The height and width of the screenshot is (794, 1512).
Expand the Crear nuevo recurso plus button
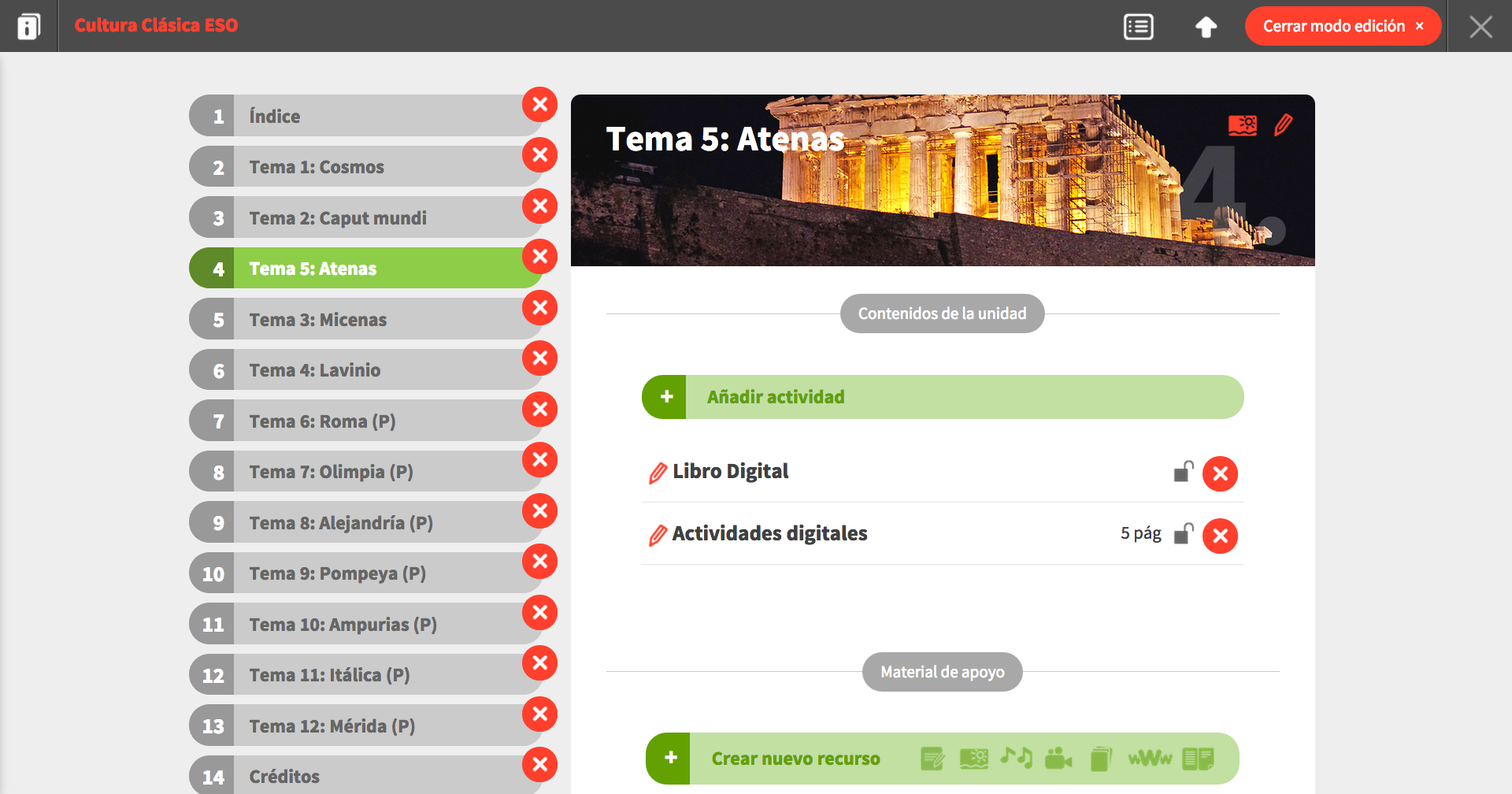point(670,758)
